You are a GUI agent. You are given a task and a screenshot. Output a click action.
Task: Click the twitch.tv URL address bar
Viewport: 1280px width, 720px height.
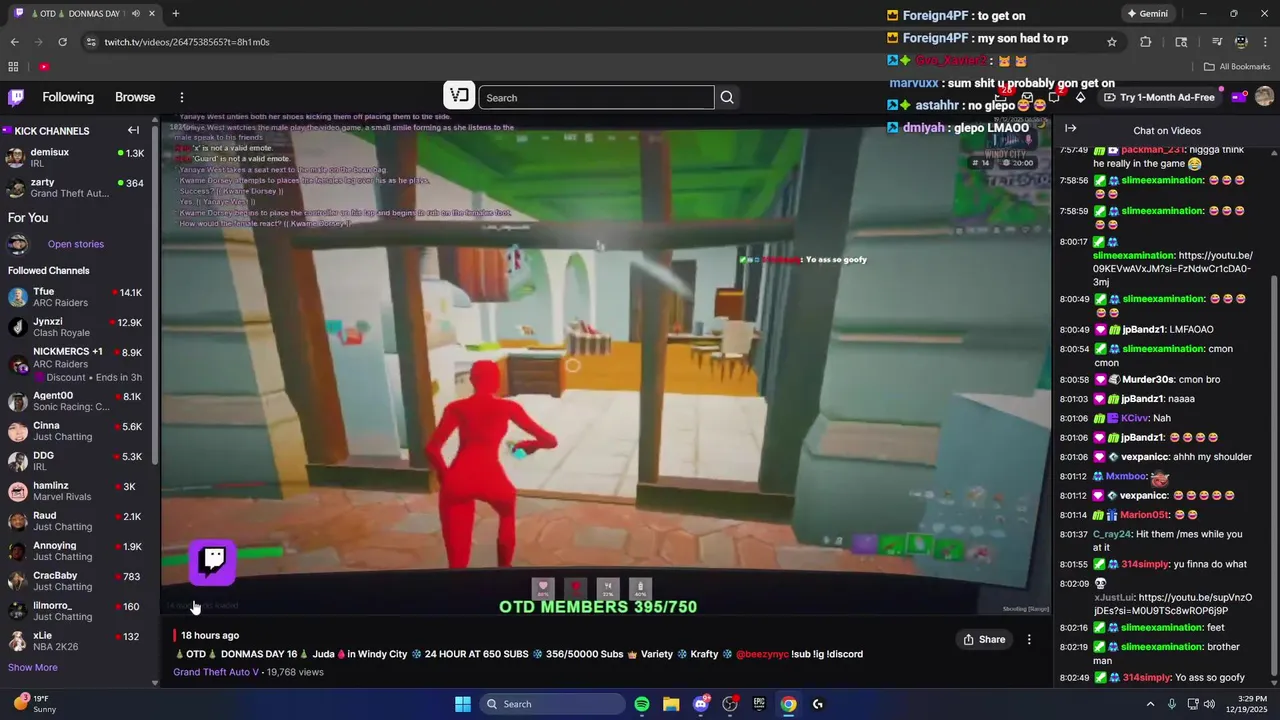click(x=186, y=42)
